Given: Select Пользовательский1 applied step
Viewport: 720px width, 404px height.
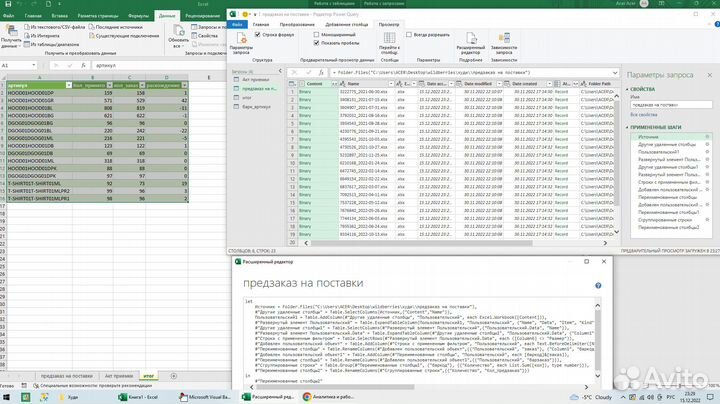Looking at the screenshot, I should [x=658, y=152].
